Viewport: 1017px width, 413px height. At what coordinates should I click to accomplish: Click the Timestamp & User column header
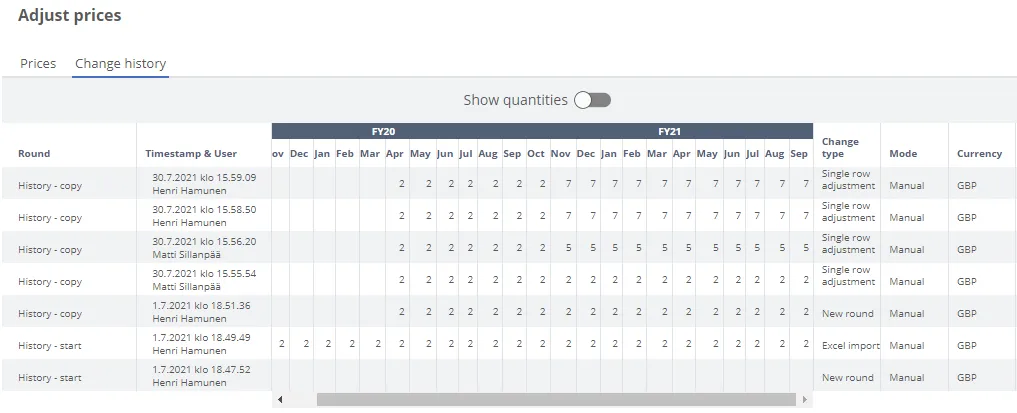191,154
